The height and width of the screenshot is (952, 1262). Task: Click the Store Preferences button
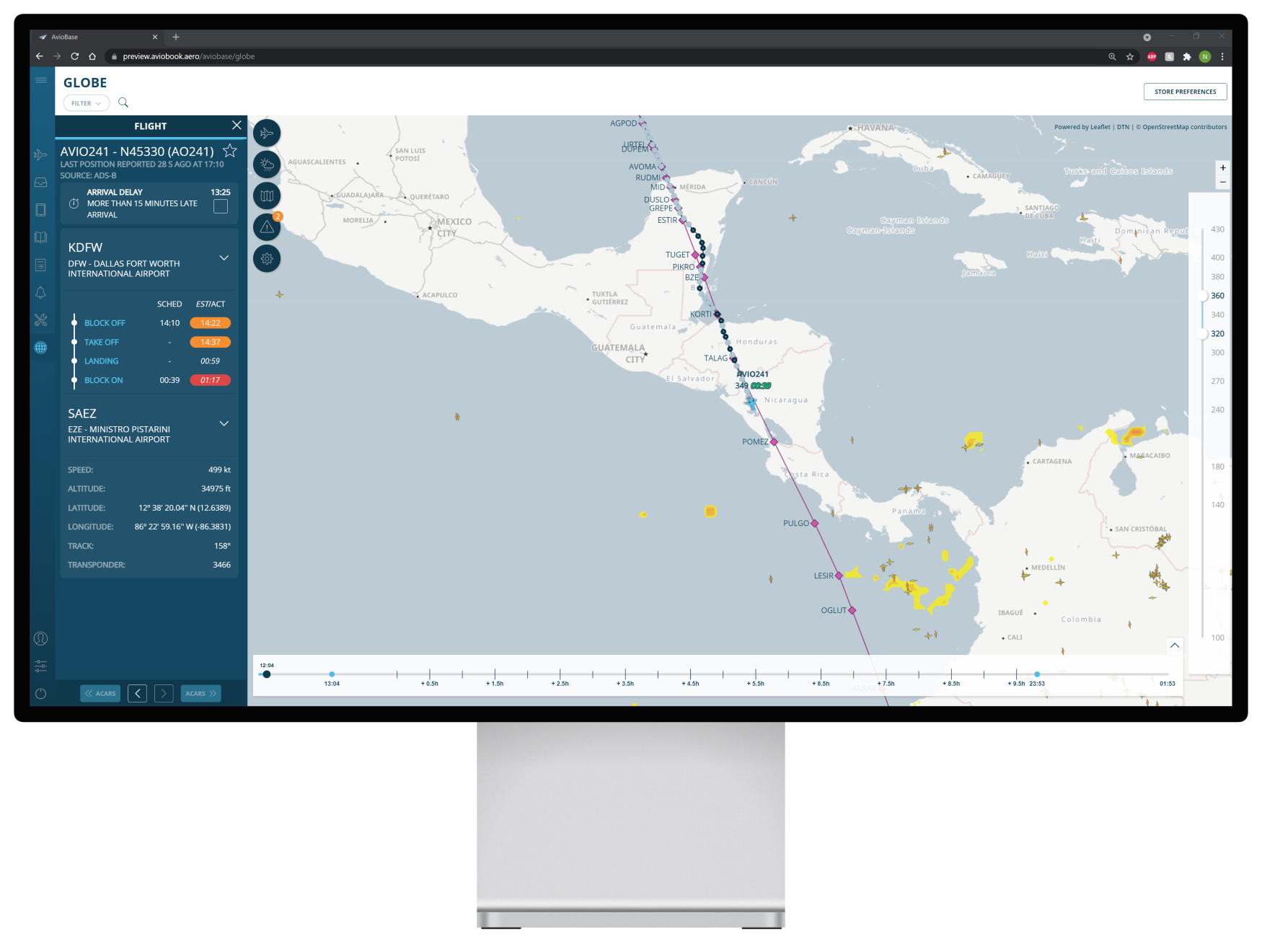tap(1185, 92)
